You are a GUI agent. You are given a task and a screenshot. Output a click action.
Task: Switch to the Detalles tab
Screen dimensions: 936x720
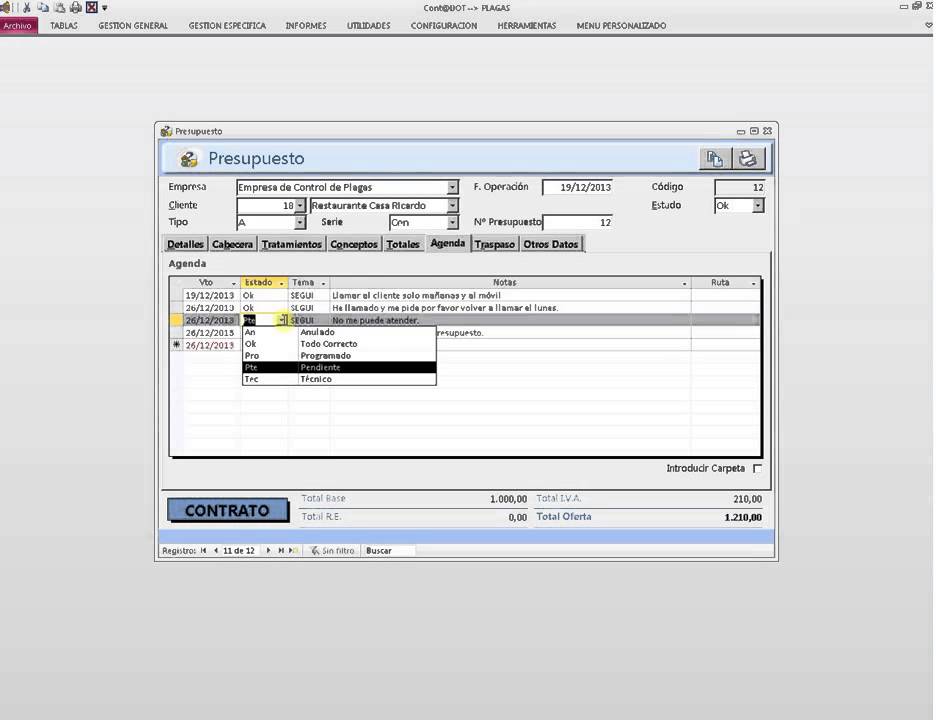click(185, 244)
